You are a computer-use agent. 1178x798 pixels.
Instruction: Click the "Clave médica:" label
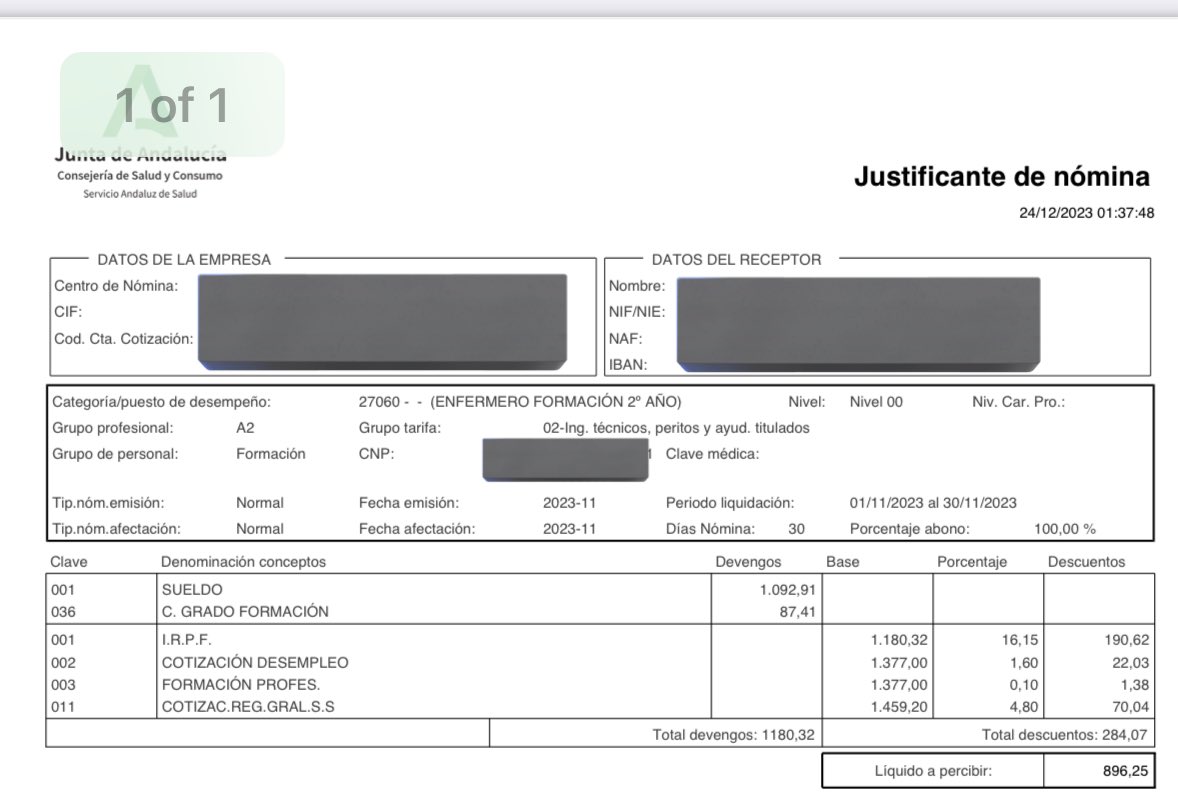tap(712, 454)
